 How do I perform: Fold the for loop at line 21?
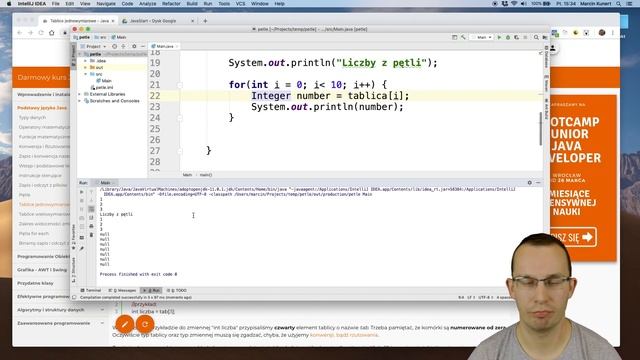[180, 85]
